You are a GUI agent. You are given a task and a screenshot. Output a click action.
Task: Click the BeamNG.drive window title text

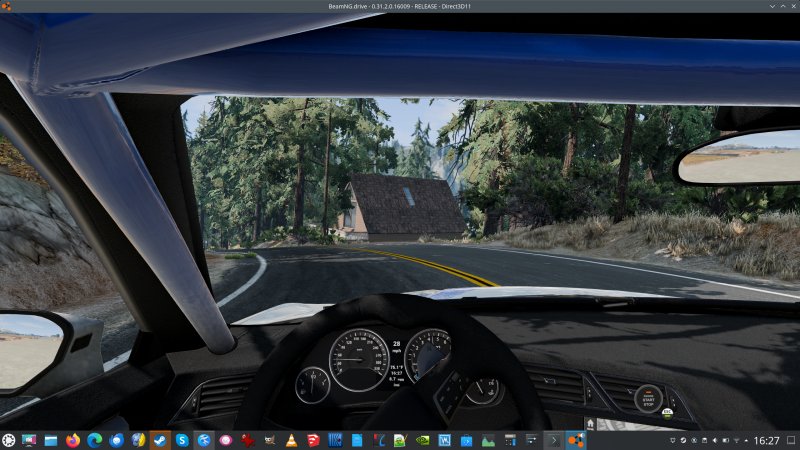click(x=399, y=6)
